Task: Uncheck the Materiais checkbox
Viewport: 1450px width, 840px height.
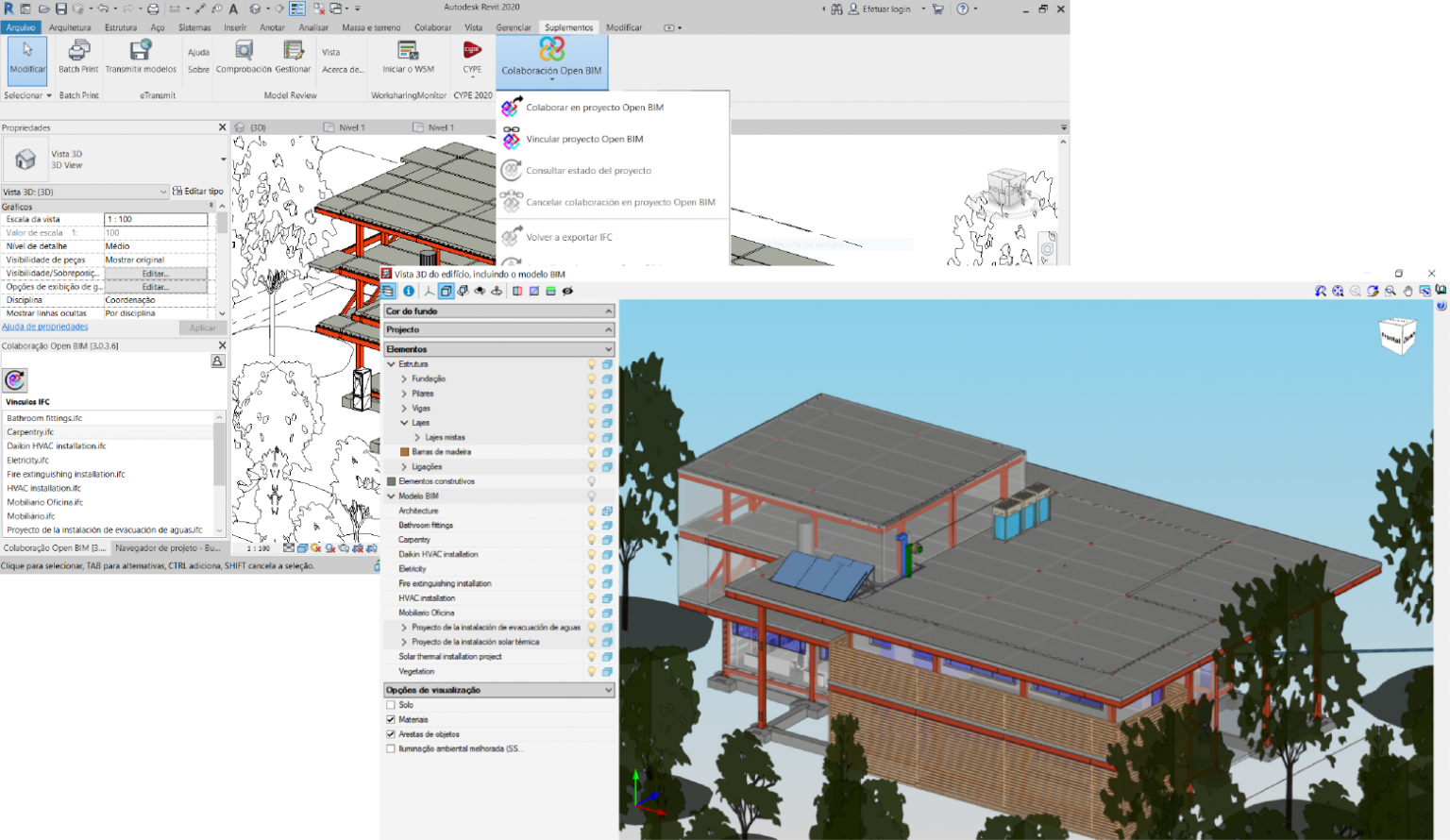Action: [x=390, y=719]
